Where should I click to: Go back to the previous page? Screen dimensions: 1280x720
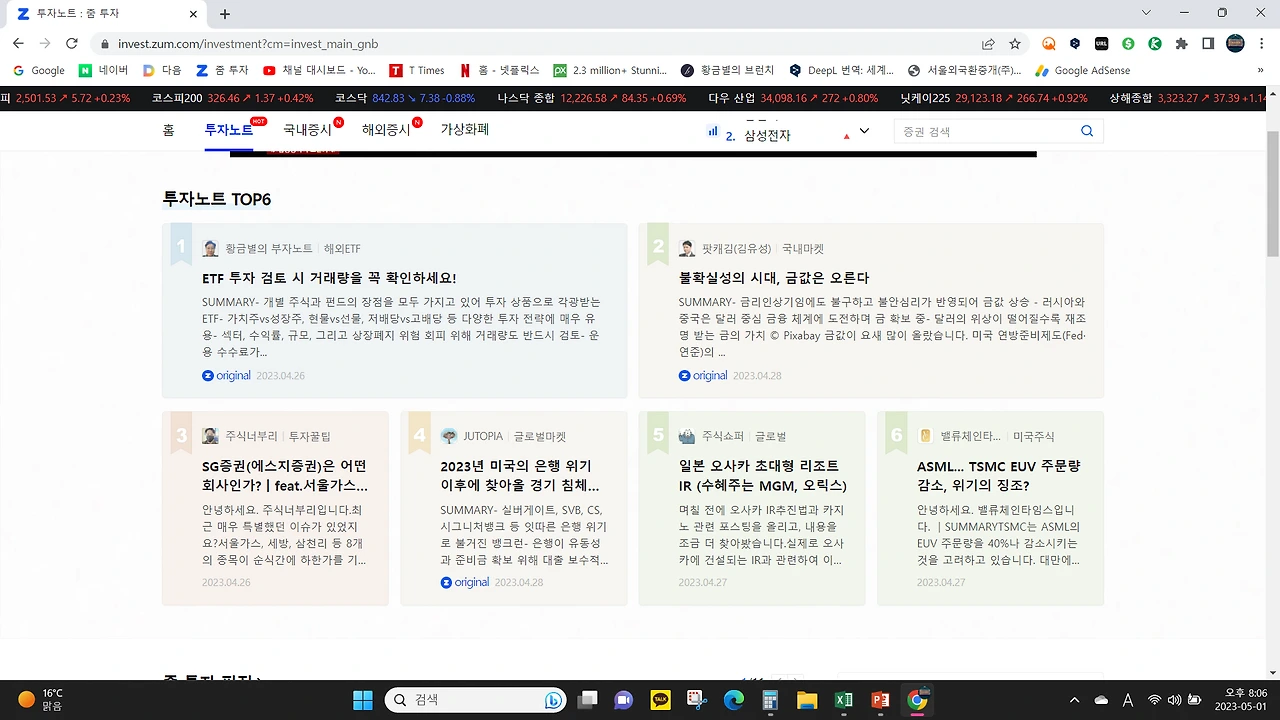[x=18, y=44]
